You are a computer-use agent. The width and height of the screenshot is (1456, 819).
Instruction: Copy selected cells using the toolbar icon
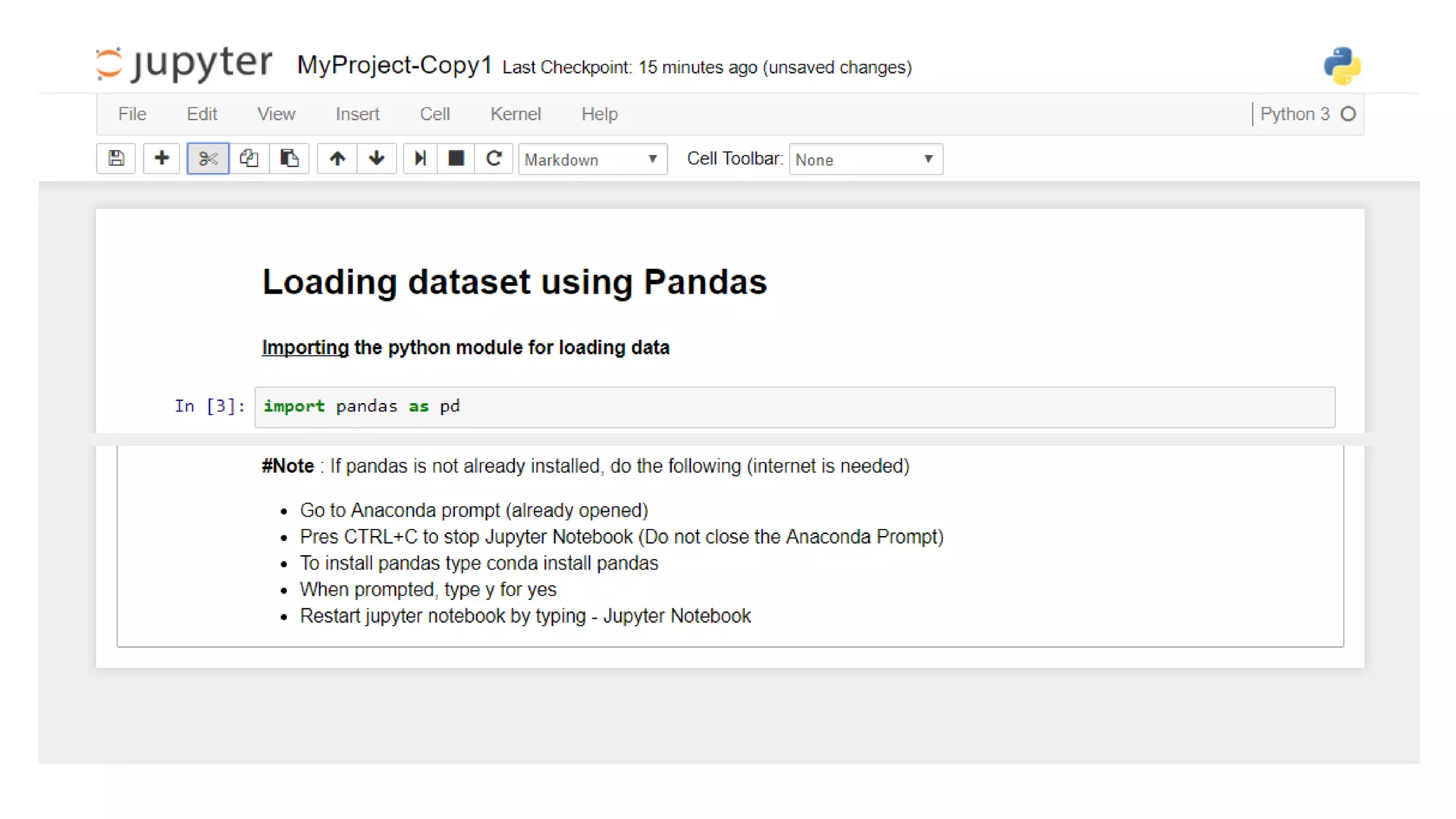[x=249, y=159]
